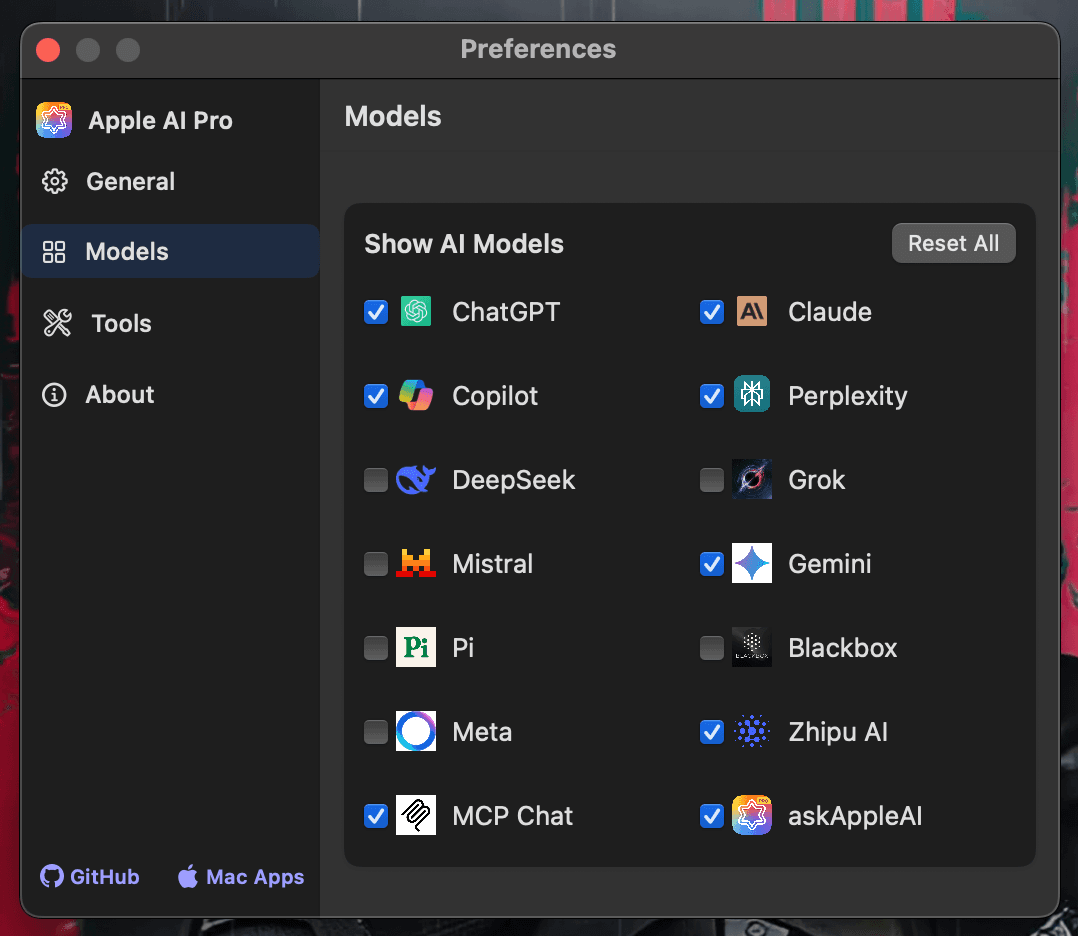1078x936 pixels.
Task: Click the askAppleAI app icon
Action: coord(751,815)
